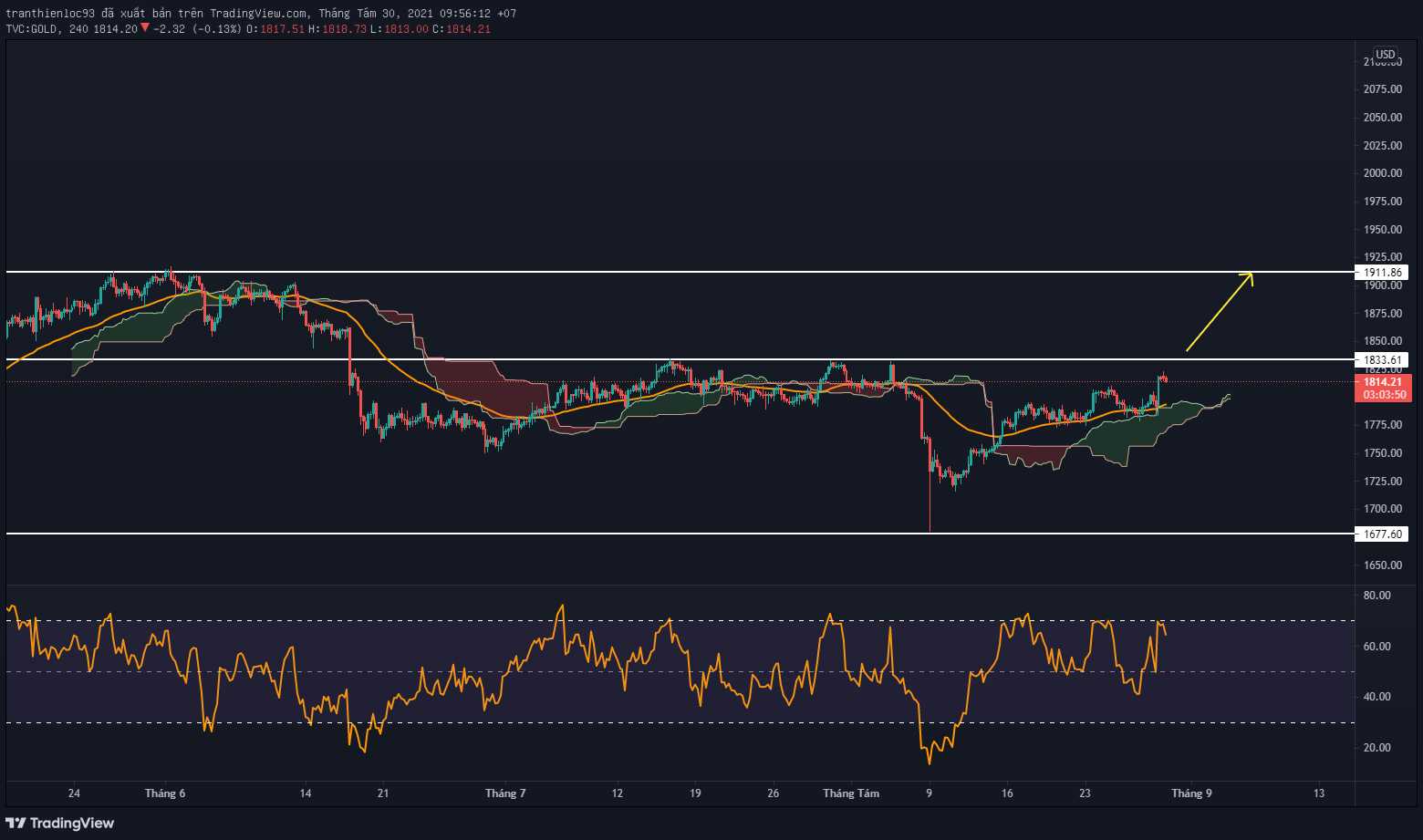Click the RSI 80.00 scale label
Viewport: 1423px width, 840px height.
coord(1376,596)
